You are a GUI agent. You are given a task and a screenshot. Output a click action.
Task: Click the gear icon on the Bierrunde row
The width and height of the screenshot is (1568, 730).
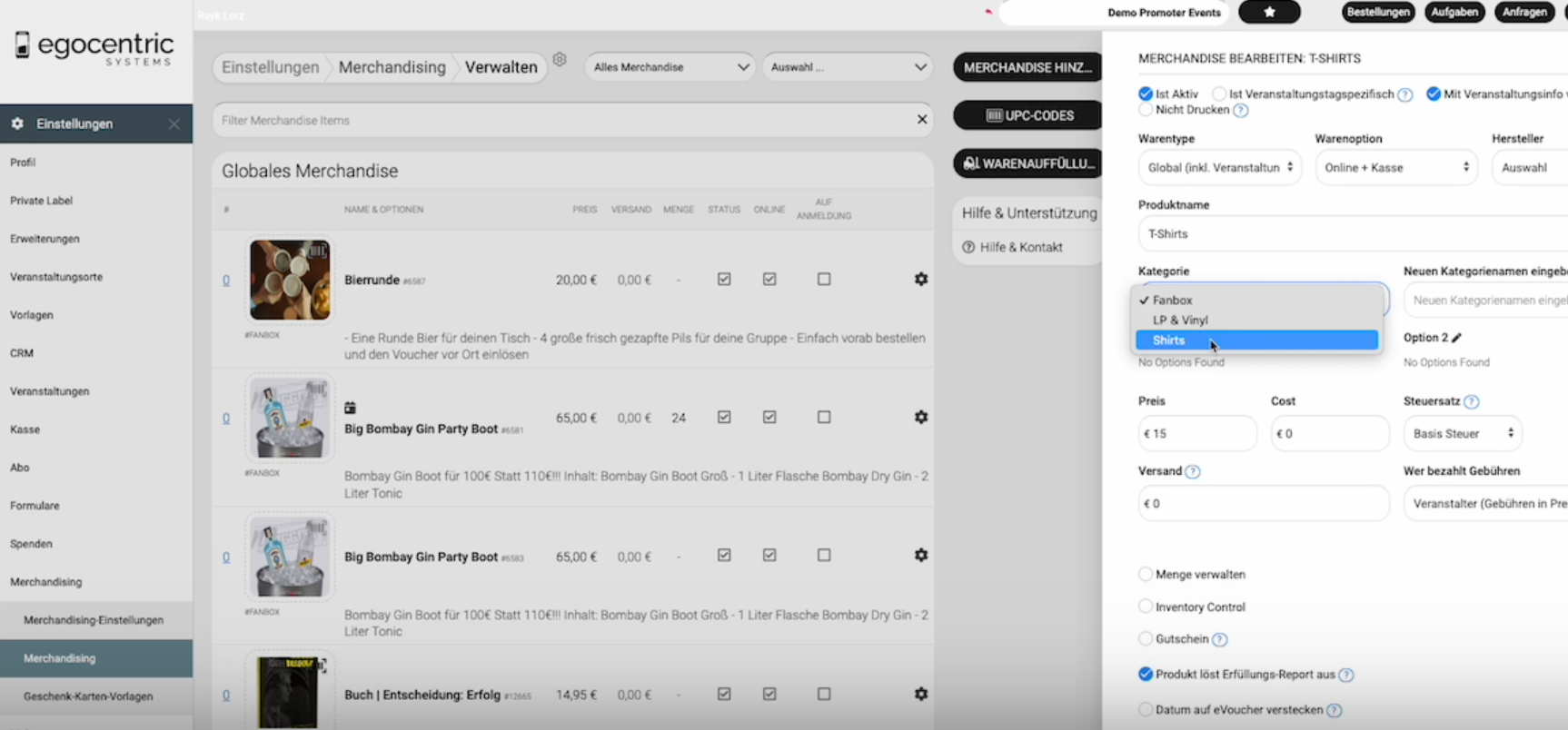(x=920, y=280)
